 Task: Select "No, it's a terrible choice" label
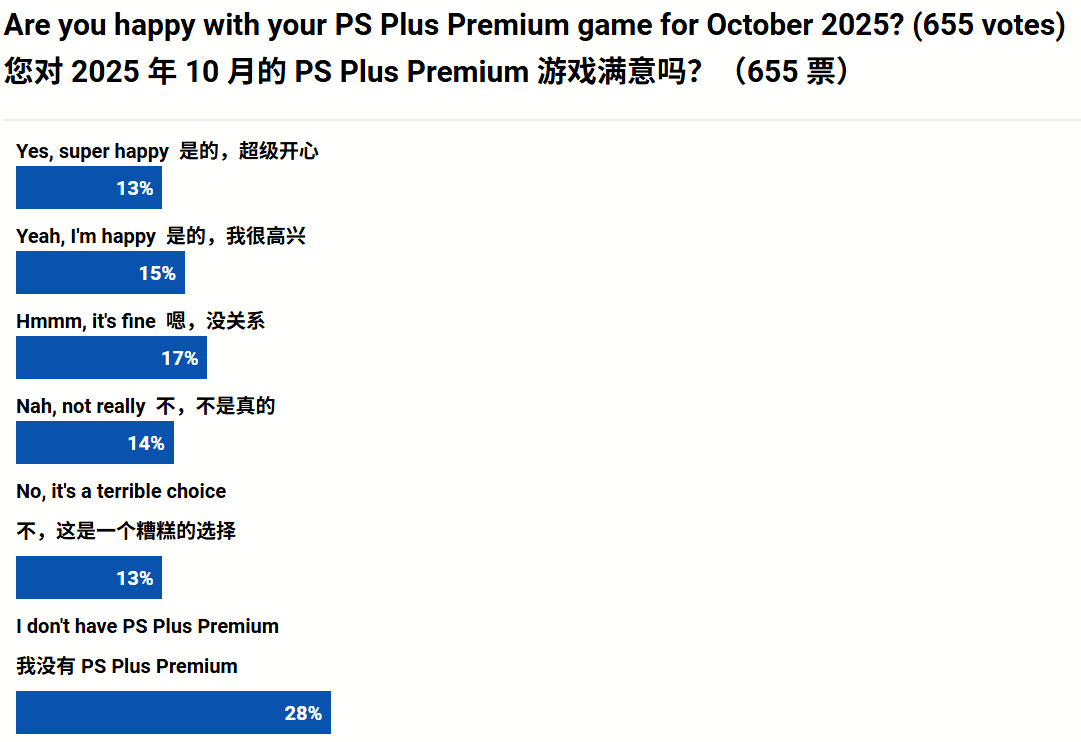click(x=121, y=491)
